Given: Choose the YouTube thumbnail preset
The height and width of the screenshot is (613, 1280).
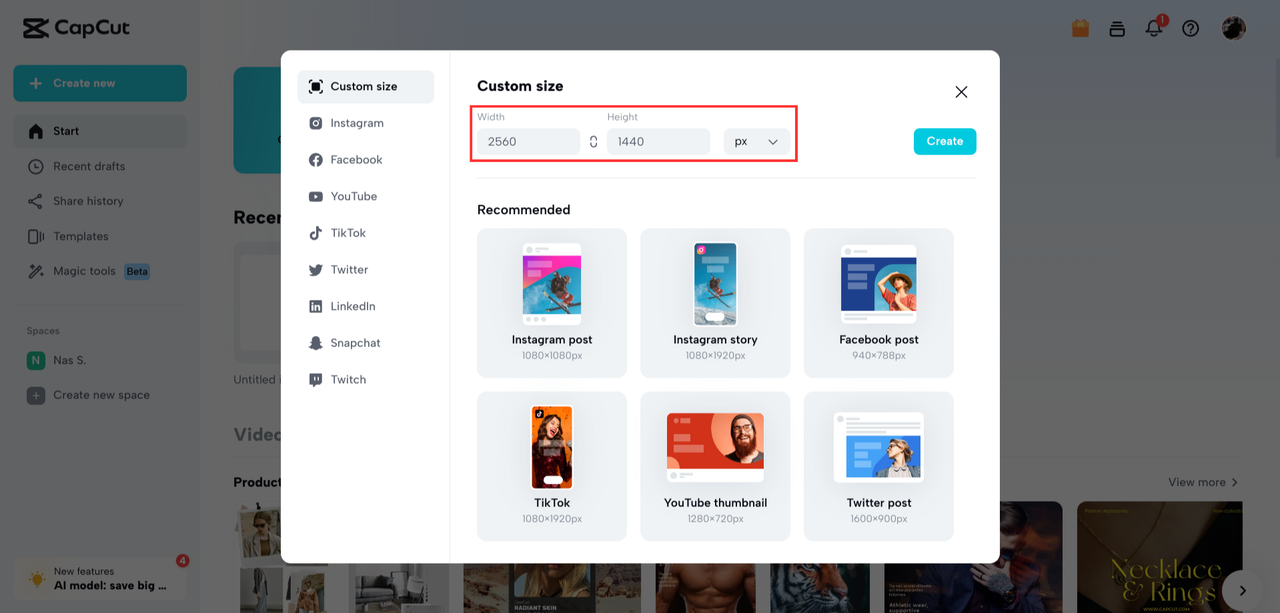Looking at the screenshot, I should 715,466.
